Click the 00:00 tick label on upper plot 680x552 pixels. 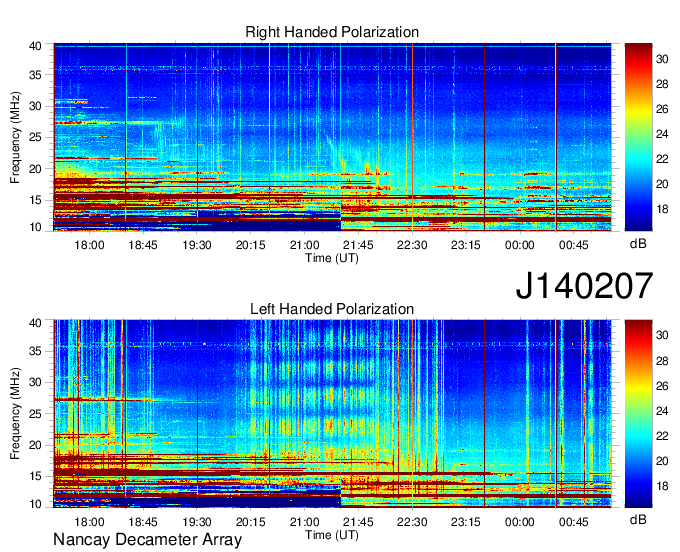click(x=520, y=245)
